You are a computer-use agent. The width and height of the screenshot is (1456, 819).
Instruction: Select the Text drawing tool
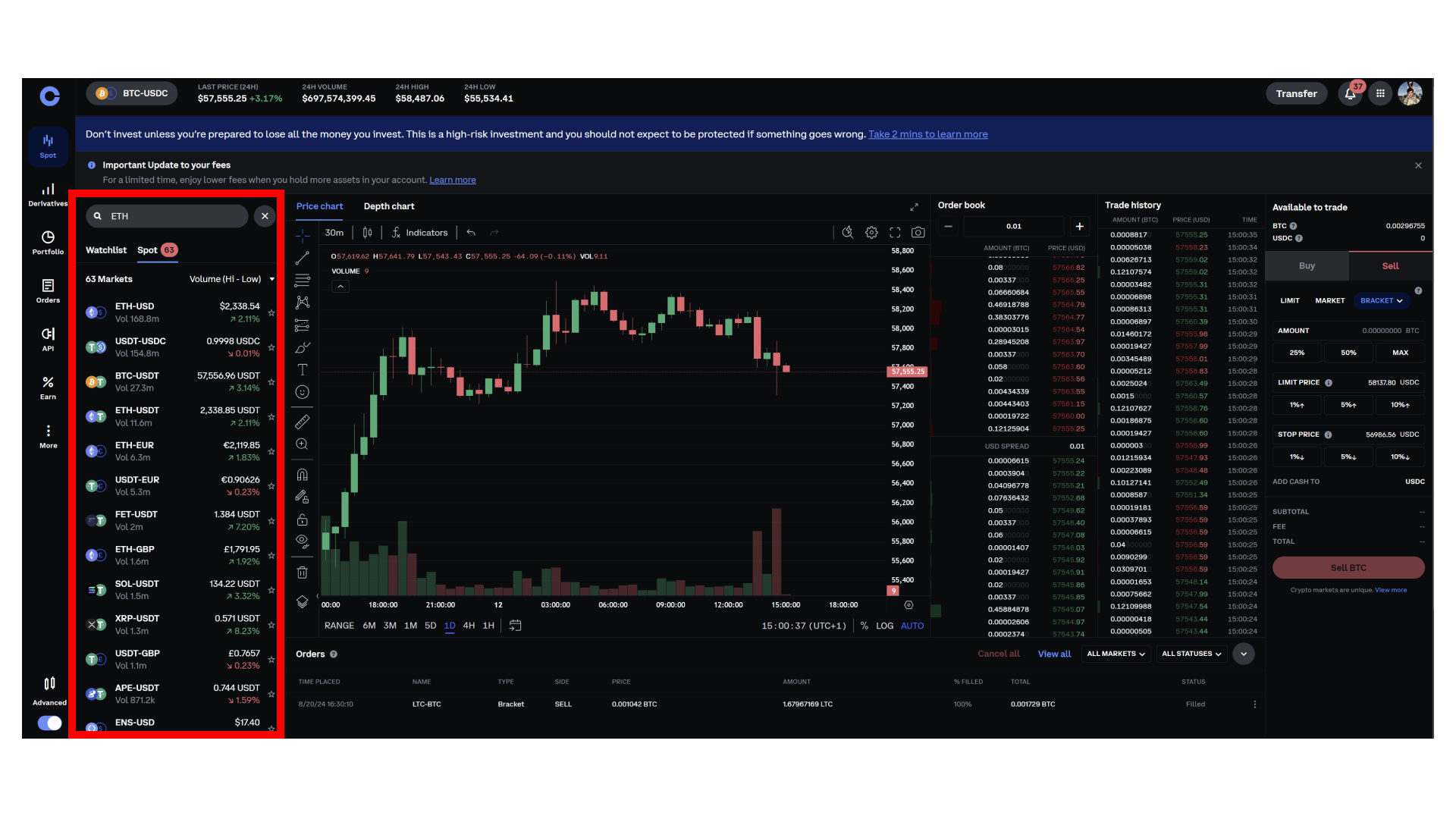point(302,369)
